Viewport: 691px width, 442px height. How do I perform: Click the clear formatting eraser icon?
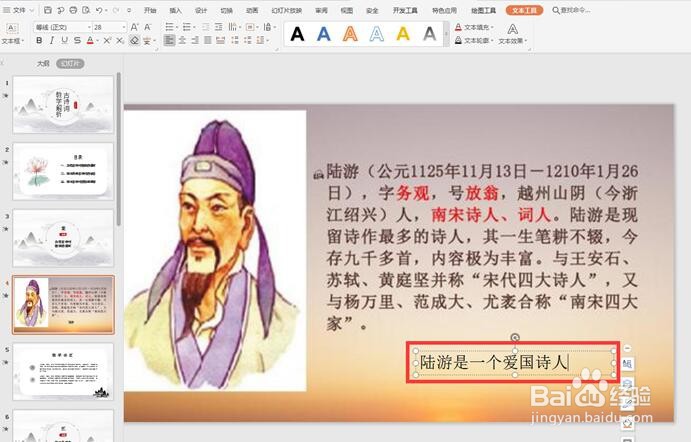[x=134, y=41]
